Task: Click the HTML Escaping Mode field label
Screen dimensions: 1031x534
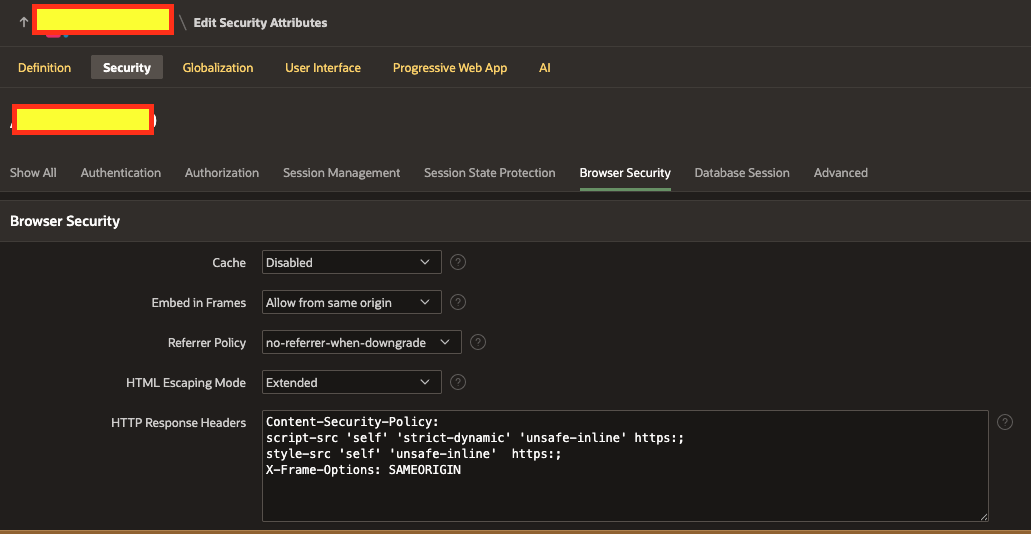Action: [186, 382]
